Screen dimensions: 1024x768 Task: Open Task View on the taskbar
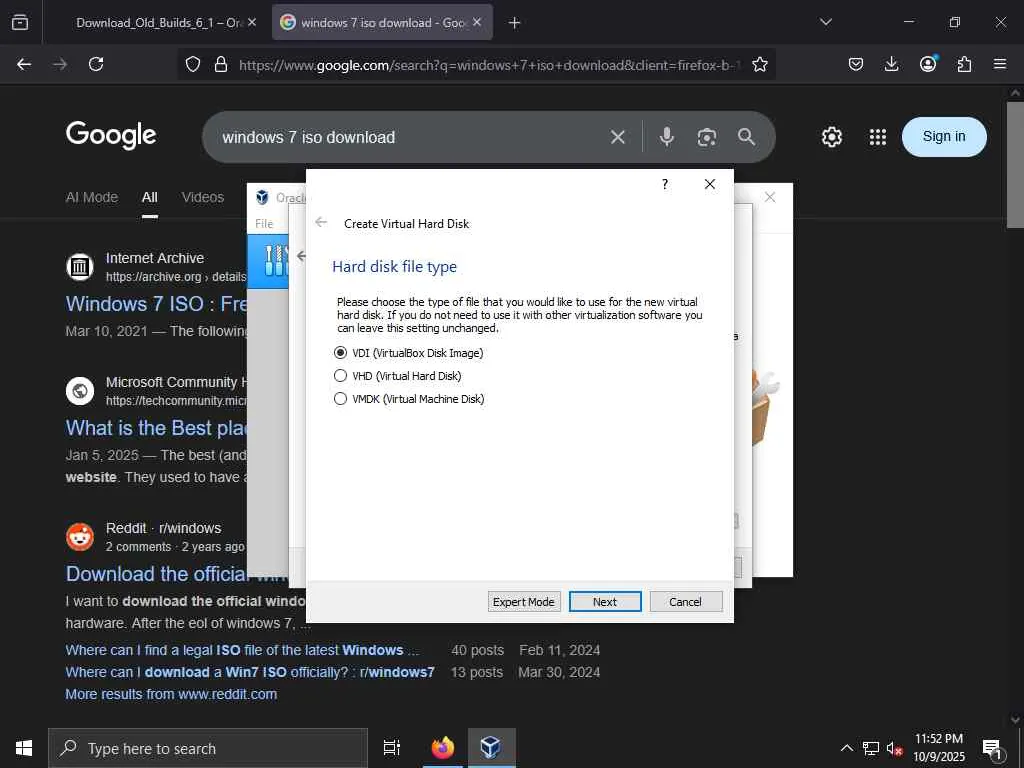coord(391,748)
